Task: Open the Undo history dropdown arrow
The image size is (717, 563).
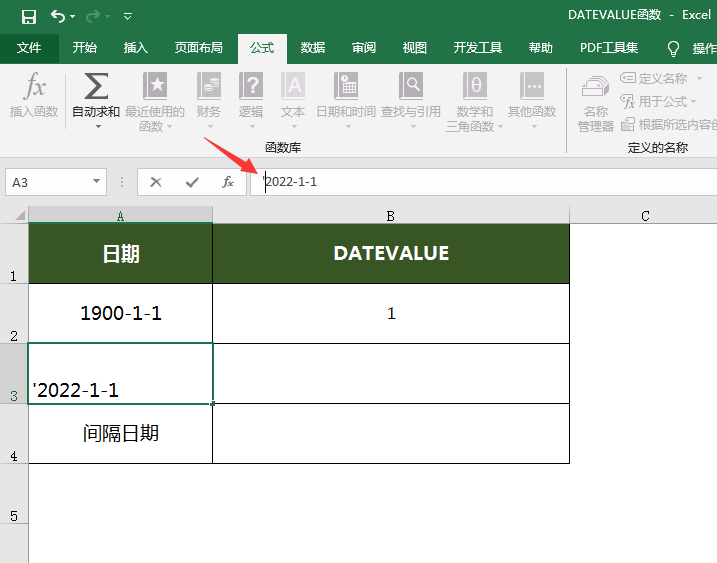Action: point(73,17)
